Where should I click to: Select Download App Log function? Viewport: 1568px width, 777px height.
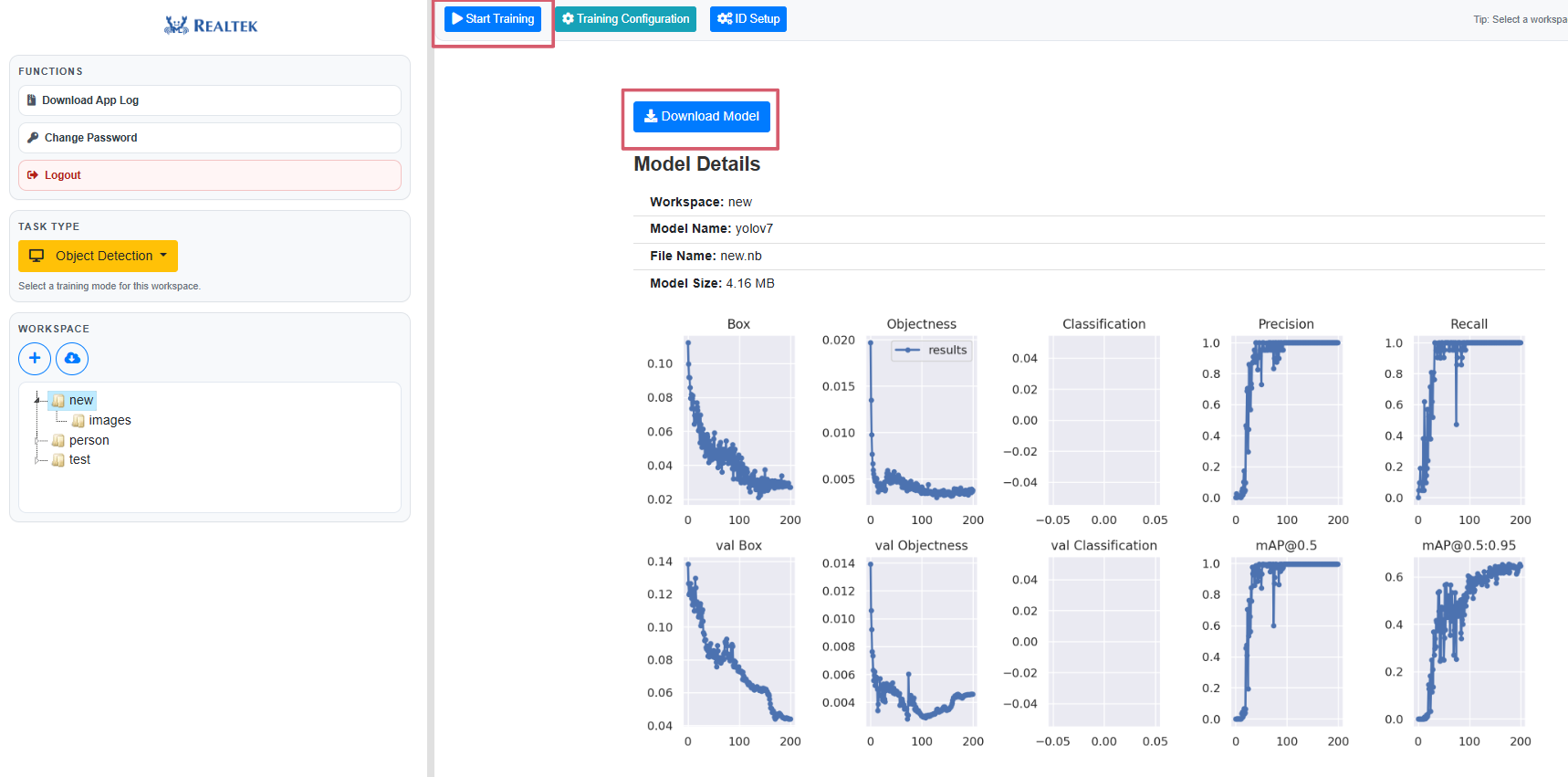tap(209, 100)
